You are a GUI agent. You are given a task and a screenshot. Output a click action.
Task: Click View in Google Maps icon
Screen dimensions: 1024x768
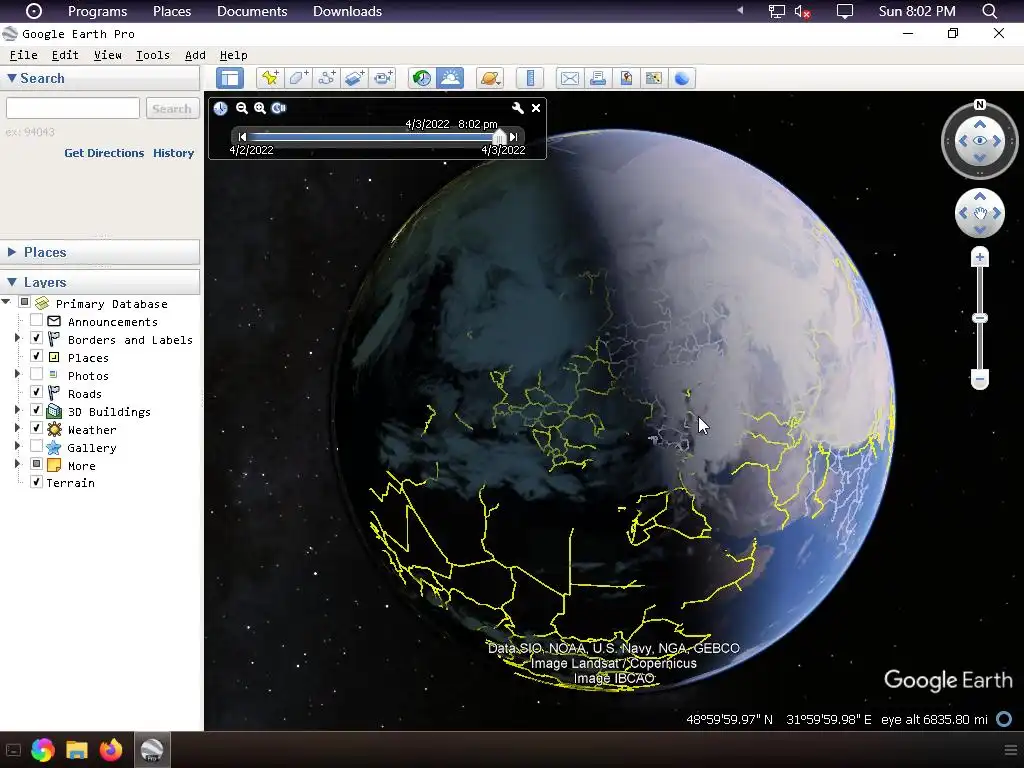[654, 78]
